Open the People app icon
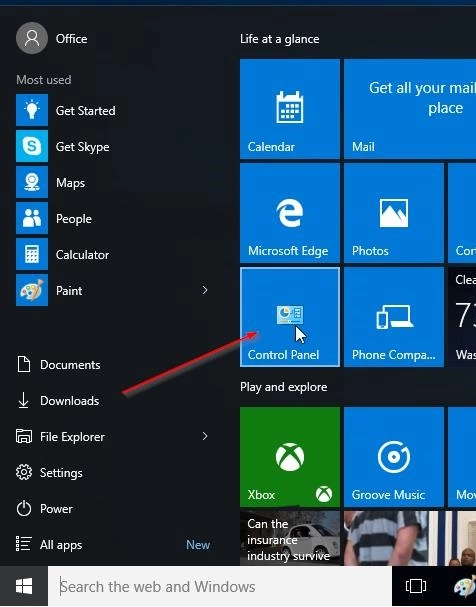Viewport: 476px width, 607px height. (32, 218)
